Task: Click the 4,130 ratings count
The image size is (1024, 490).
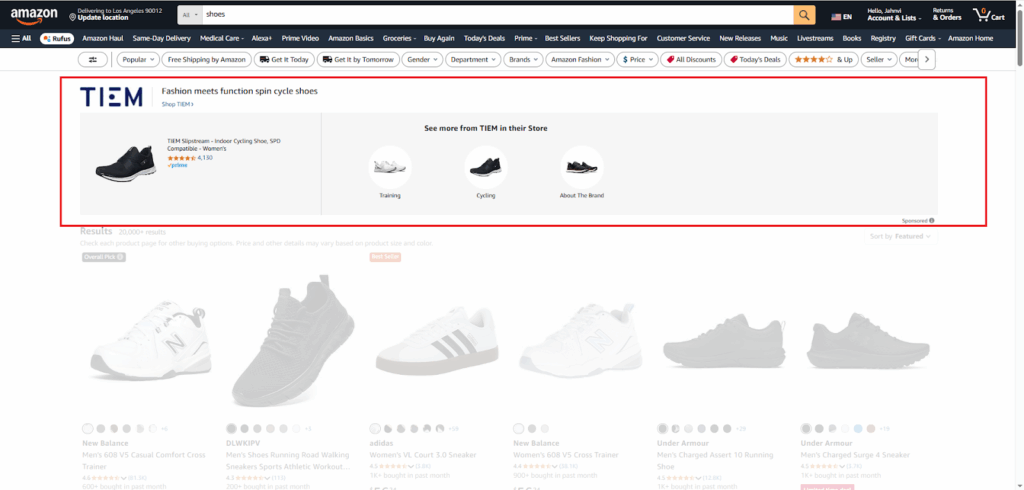Action: coord(205,157)
